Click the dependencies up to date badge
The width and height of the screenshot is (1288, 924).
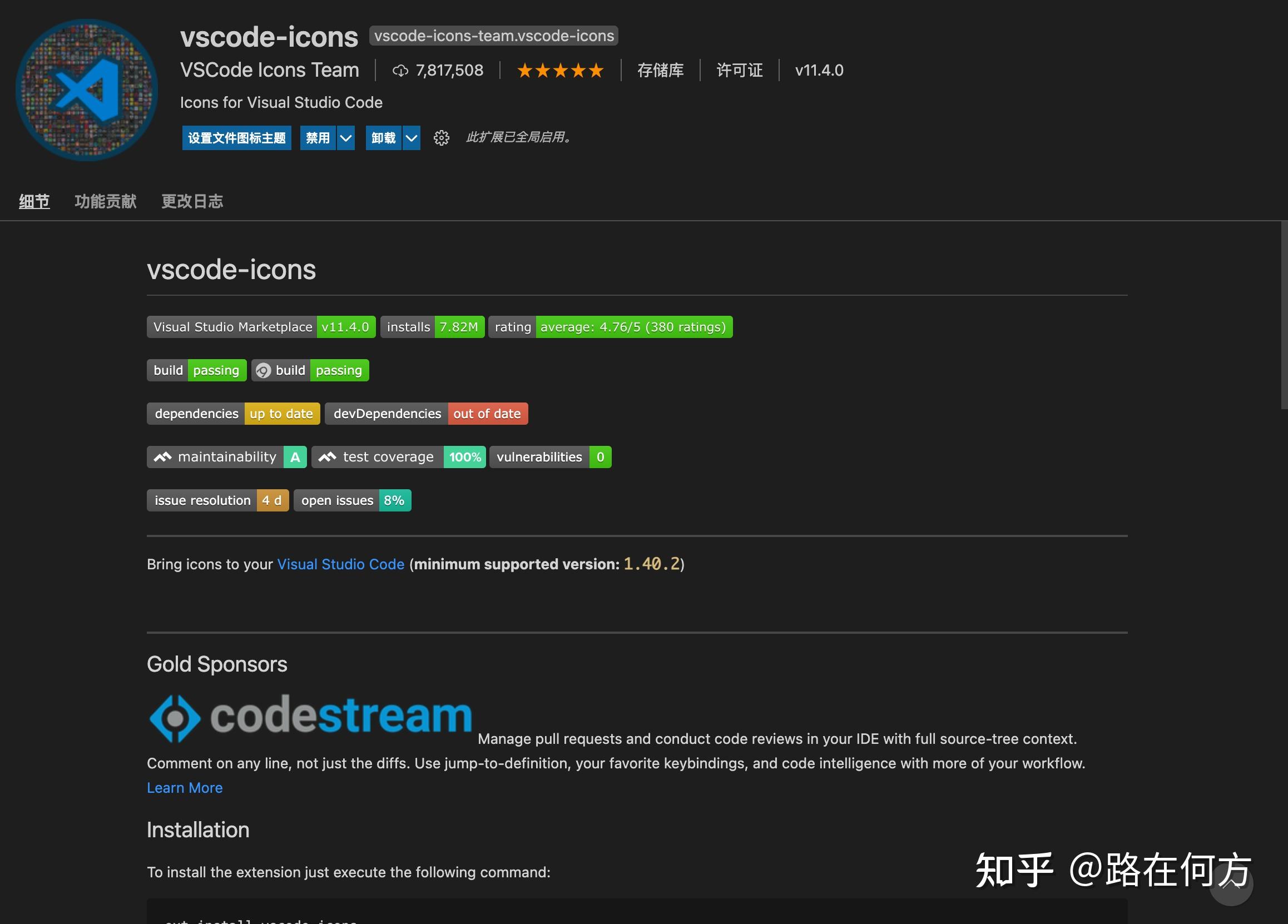tap(232, 413)
